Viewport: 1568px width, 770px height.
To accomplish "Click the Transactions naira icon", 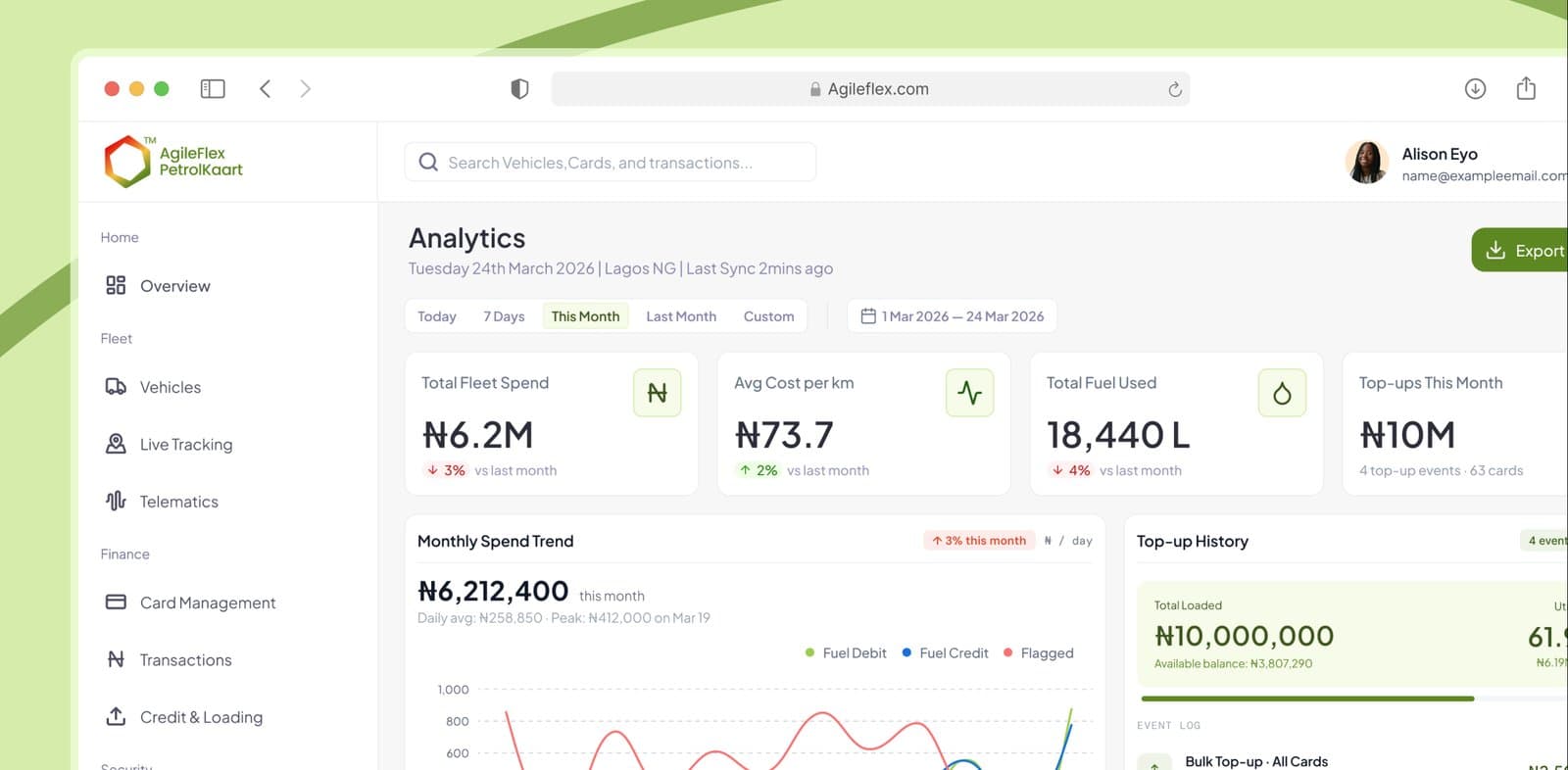I will pos(116,659).
